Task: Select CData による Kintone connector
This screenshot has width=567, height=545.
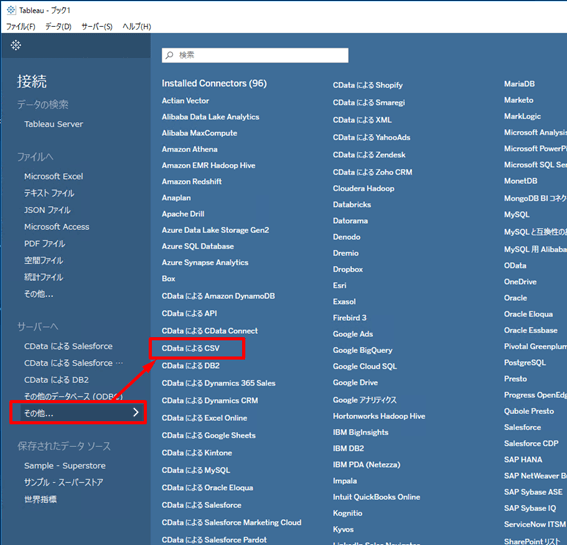Action: click(197, 452)
